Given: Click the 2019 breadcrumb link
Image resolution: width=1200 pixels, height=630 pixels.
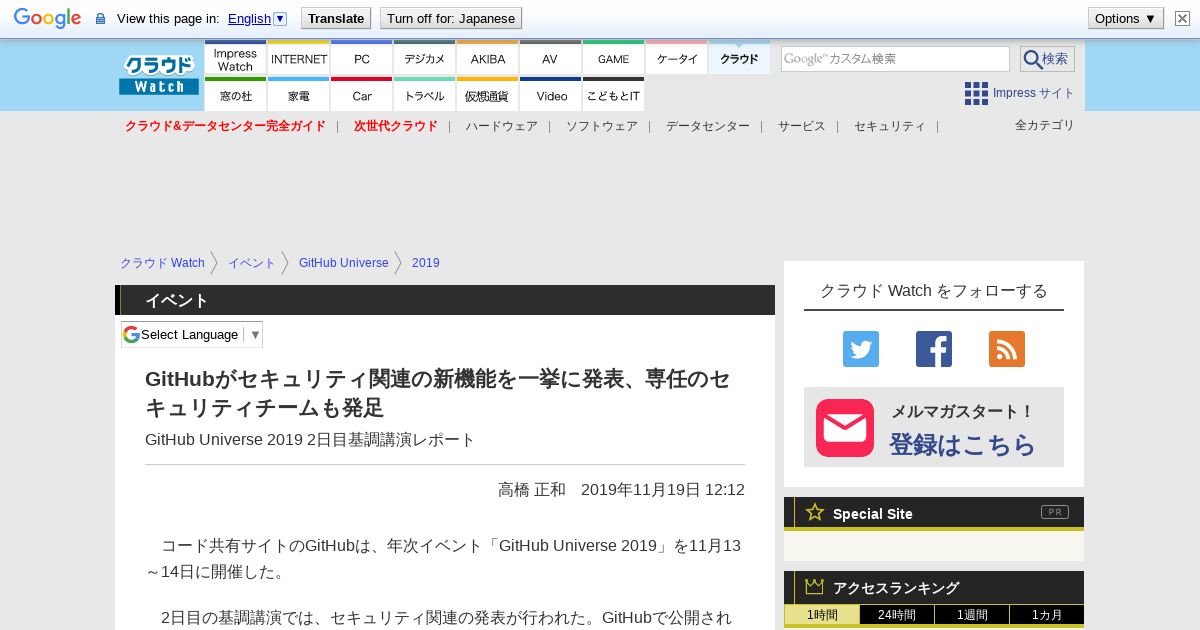Looking at the screenshot, I should pos(426,263).
